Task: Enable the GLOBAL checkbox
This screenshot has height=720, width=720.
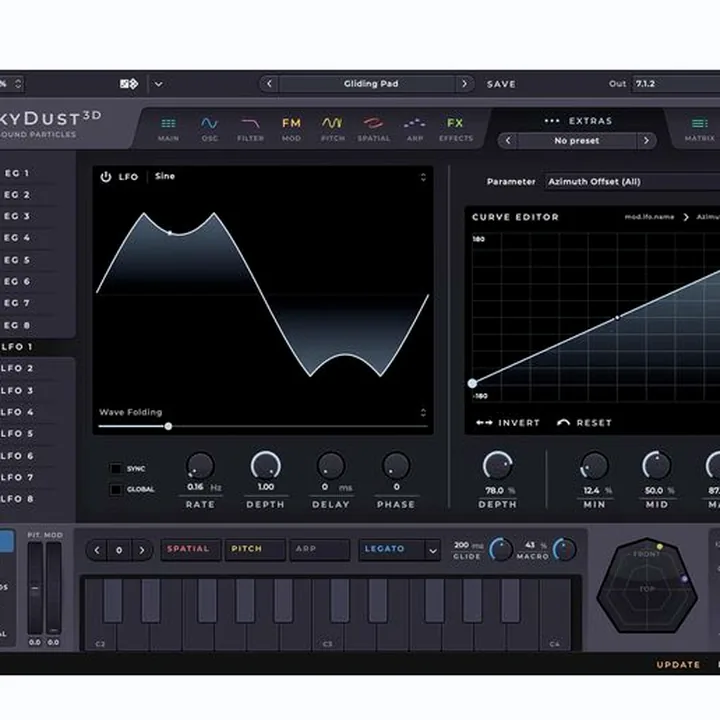Action: pos(115,489)
